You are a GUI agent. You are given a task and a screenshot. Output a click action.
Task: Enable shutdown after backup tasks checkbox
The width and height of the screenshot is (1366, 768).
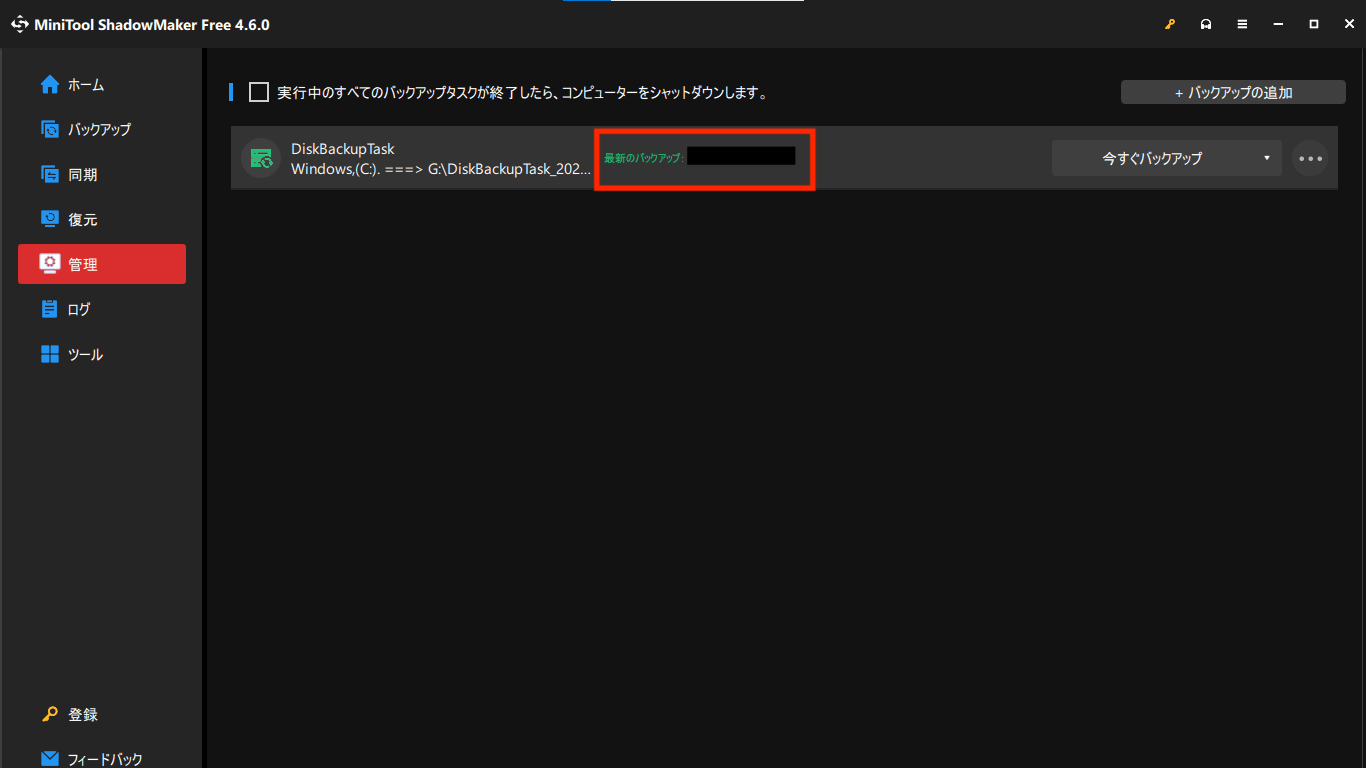coord(259,93)
